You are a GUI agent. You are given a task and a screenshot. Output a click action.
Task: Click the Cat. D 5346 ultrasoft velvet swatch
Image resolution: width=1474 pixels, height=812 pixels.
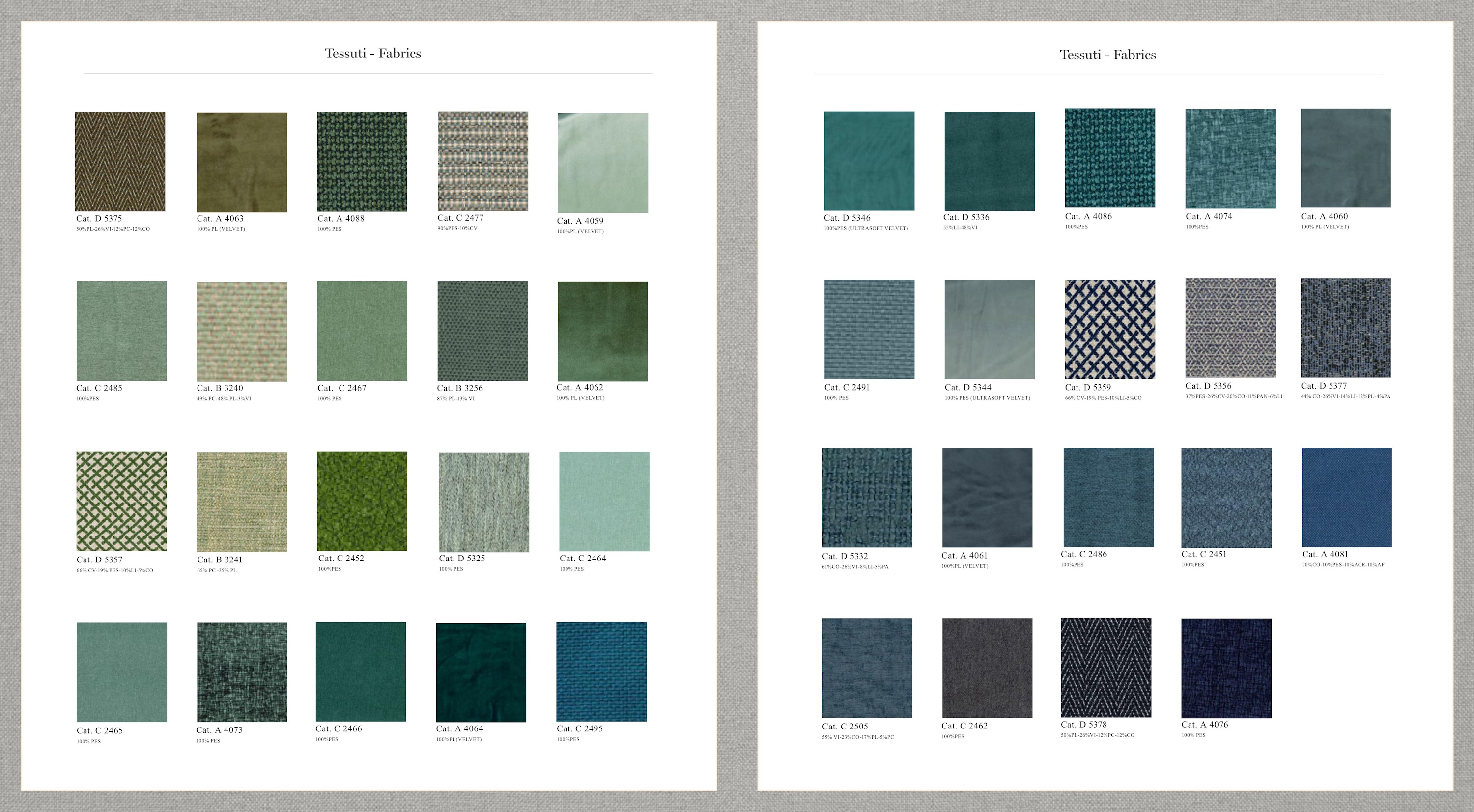tap(869, 161)
